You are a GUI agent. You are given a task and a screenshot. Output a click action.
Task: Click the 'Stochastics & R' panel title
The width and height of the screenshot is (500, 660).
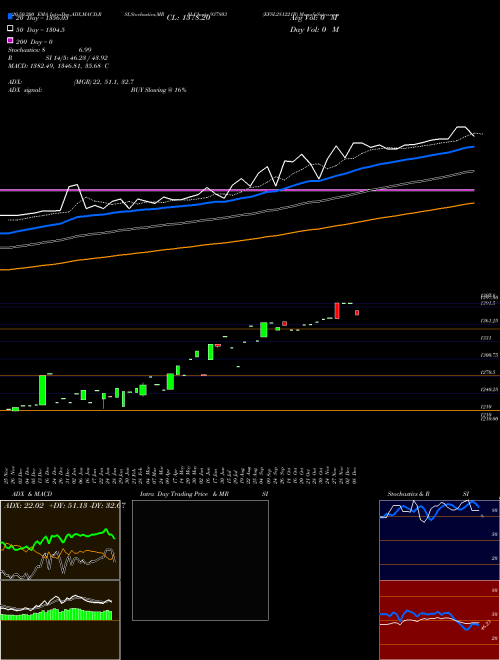(409, 494)
